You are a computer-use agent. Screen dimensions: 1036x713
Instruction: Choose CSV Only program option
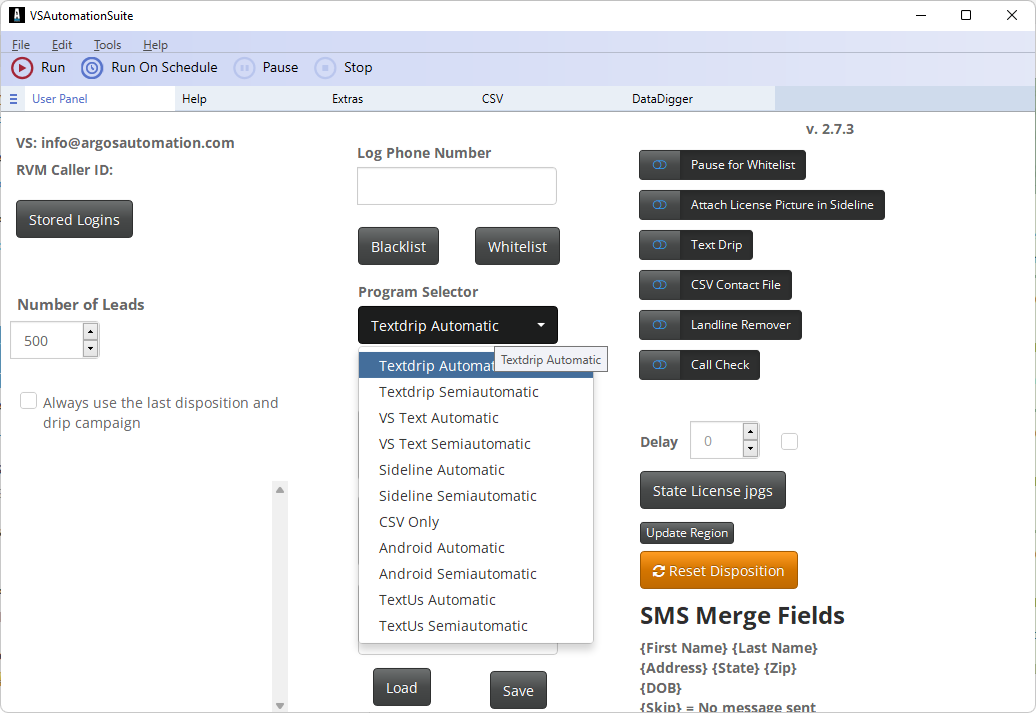point(409,522)
